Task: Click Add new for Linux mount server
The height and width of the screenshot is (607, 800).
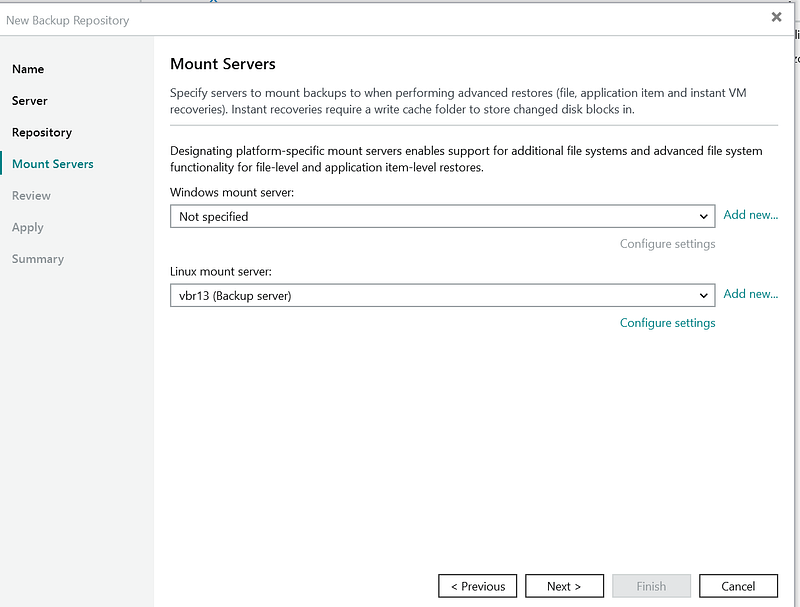Action: point(750,294)
